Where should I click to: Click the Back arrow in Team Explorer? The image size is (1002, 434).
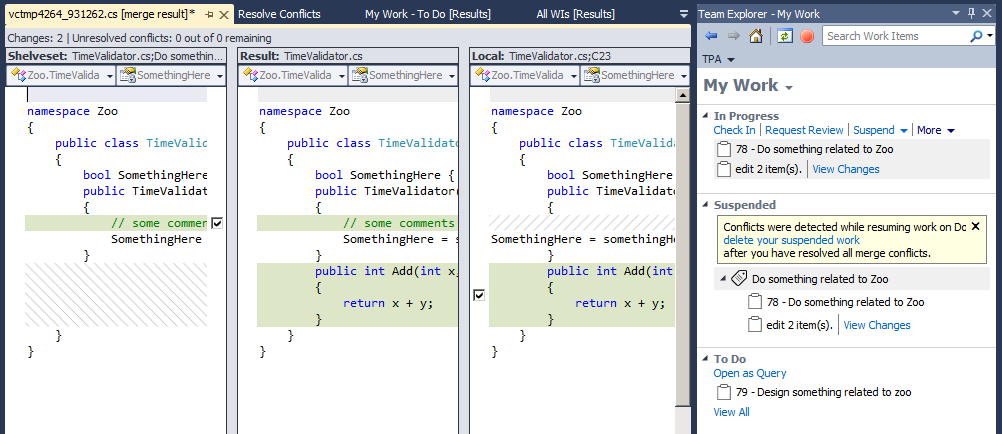(x=711, y=36)
